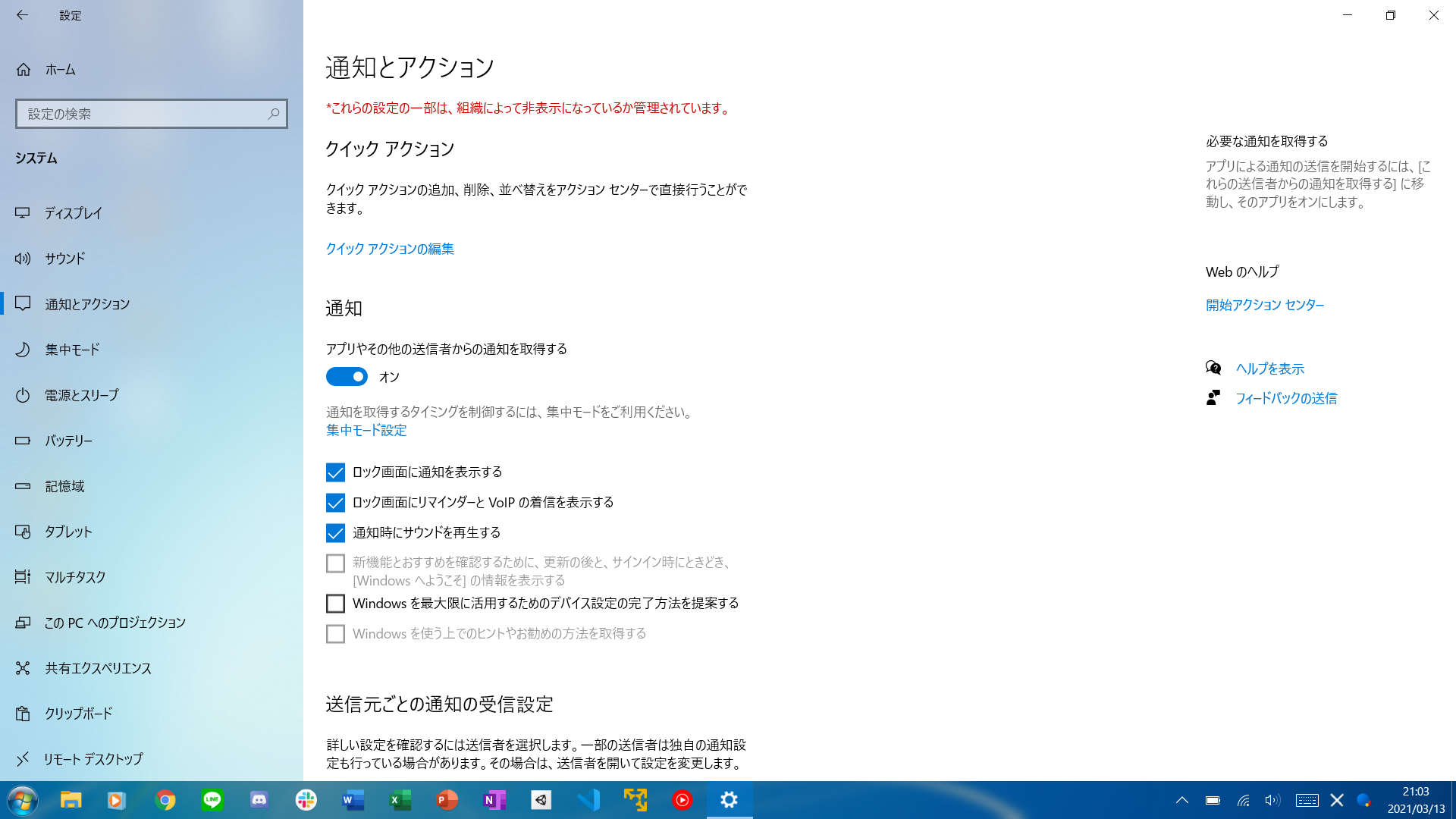Open Microsoft Excel from taskbar
The height and width of the screenshot is (819, 1456).
(400, 800)
